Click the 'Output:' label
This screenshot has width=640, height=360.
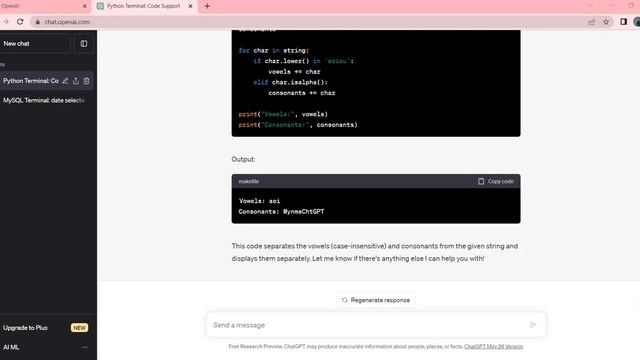[x=243, y=159]
